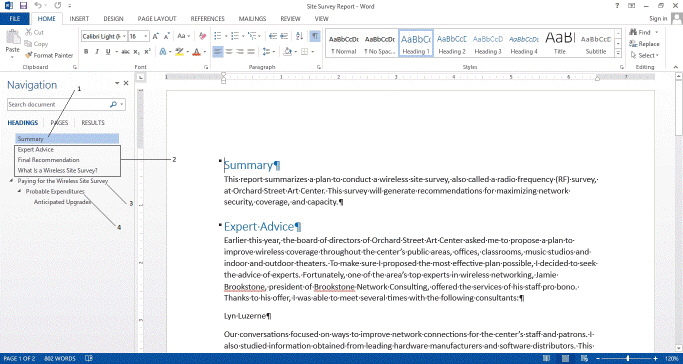683x364 pixels.
Task: Open the font size dropdown
Action: [146, 36]
